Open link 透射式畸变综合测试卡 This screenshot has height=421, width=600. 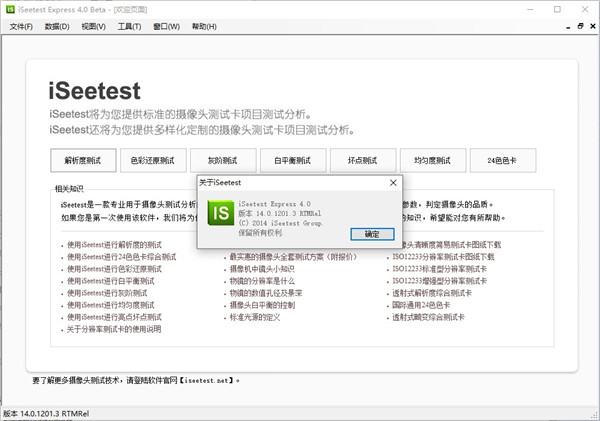[428, 317]
